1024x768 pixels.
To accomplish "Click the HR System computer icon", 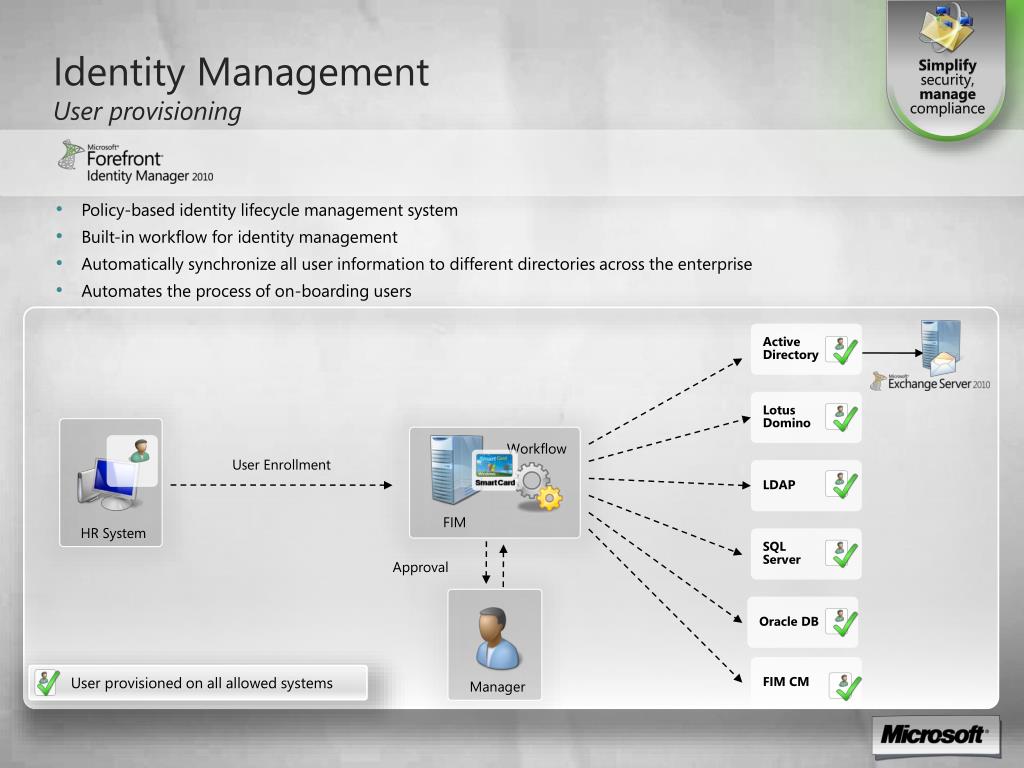I will [116, 475].
